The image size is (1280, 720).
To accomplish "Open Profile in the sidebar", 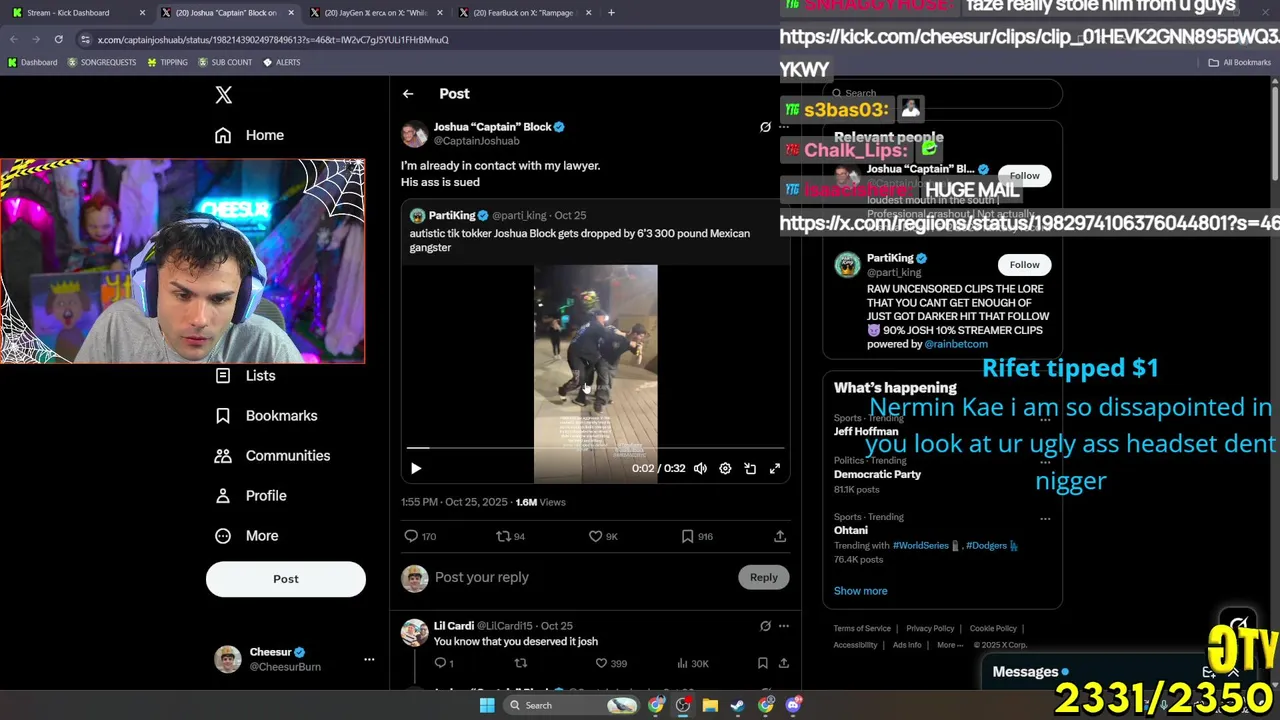I will [251, 496].
